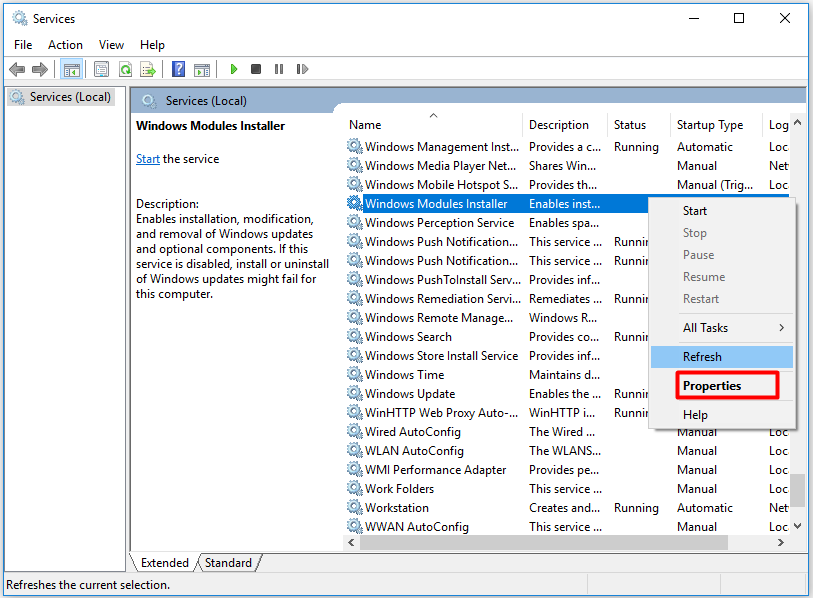
Task: Toggle the Show/Hide Action Pane toolbar icon
Action: pyautogui.click(x=202, y=69)
